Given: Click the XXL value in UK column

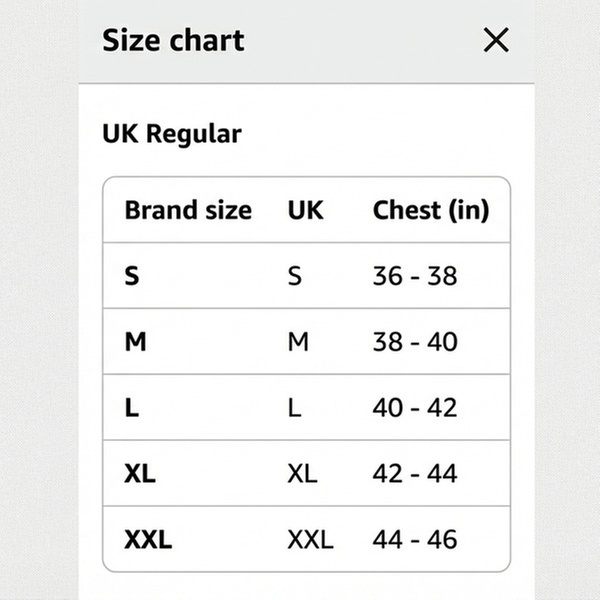Looking at the screenshot, I should 310,540.
